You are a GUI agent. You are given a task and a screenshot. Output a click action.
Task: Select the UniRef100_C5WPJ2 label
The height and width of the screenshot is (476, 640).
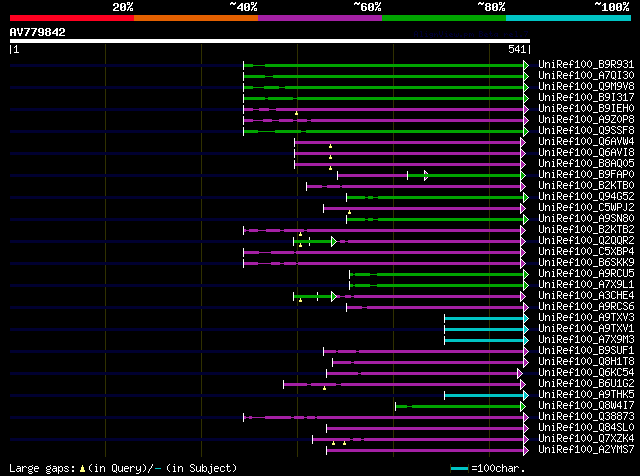pos(586,208)
